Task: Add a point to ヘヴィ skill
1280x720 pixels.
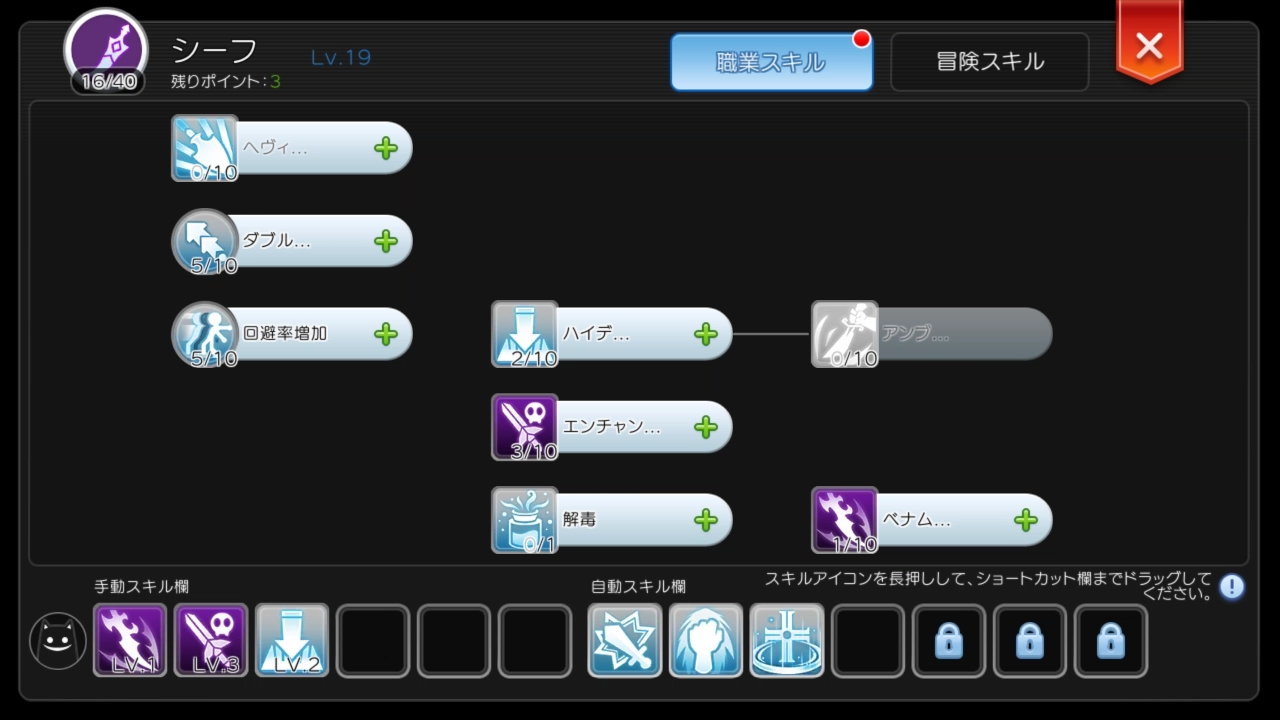Action: click(x=386, y=149)
